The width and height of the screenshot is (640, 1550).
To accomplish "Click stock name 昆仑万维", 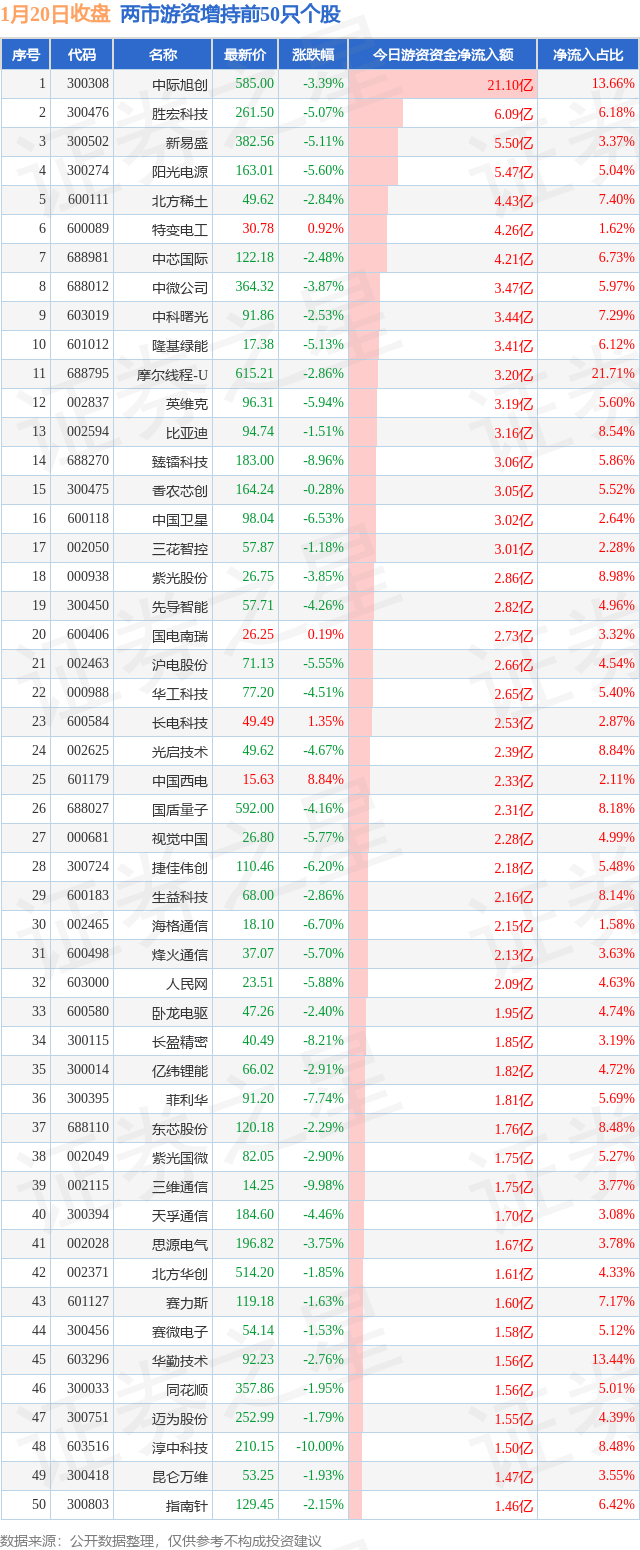I will pos(180,1477).
